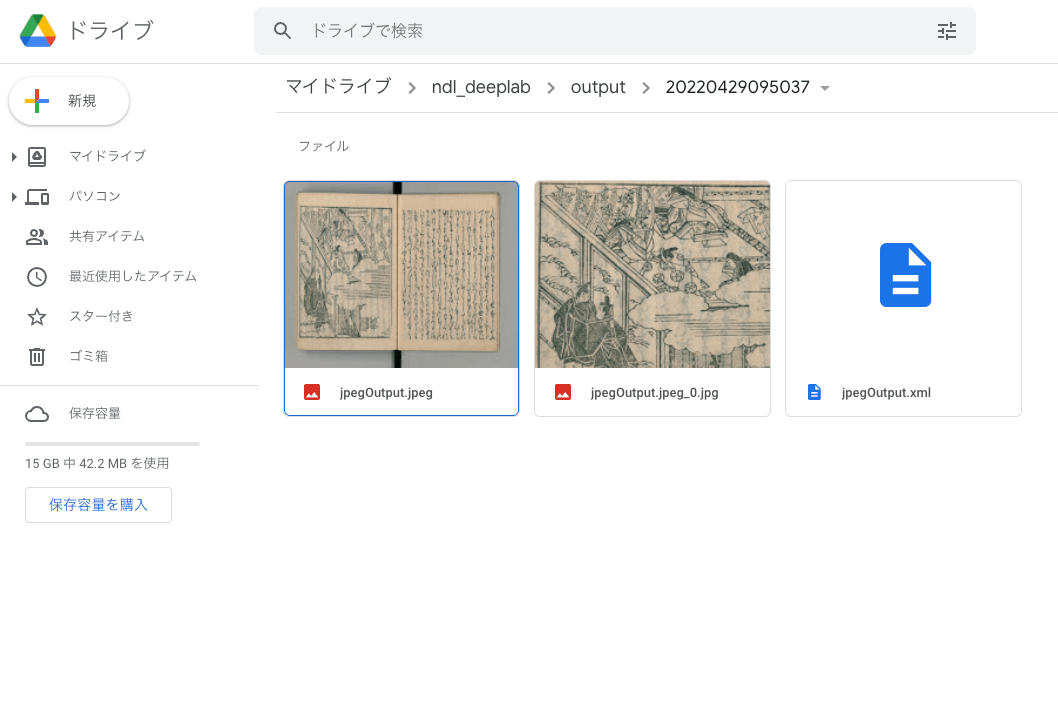Screen dimensions: 1058x717
Task: Click the 共有アイテム people icon
Action: click(37, 237)
